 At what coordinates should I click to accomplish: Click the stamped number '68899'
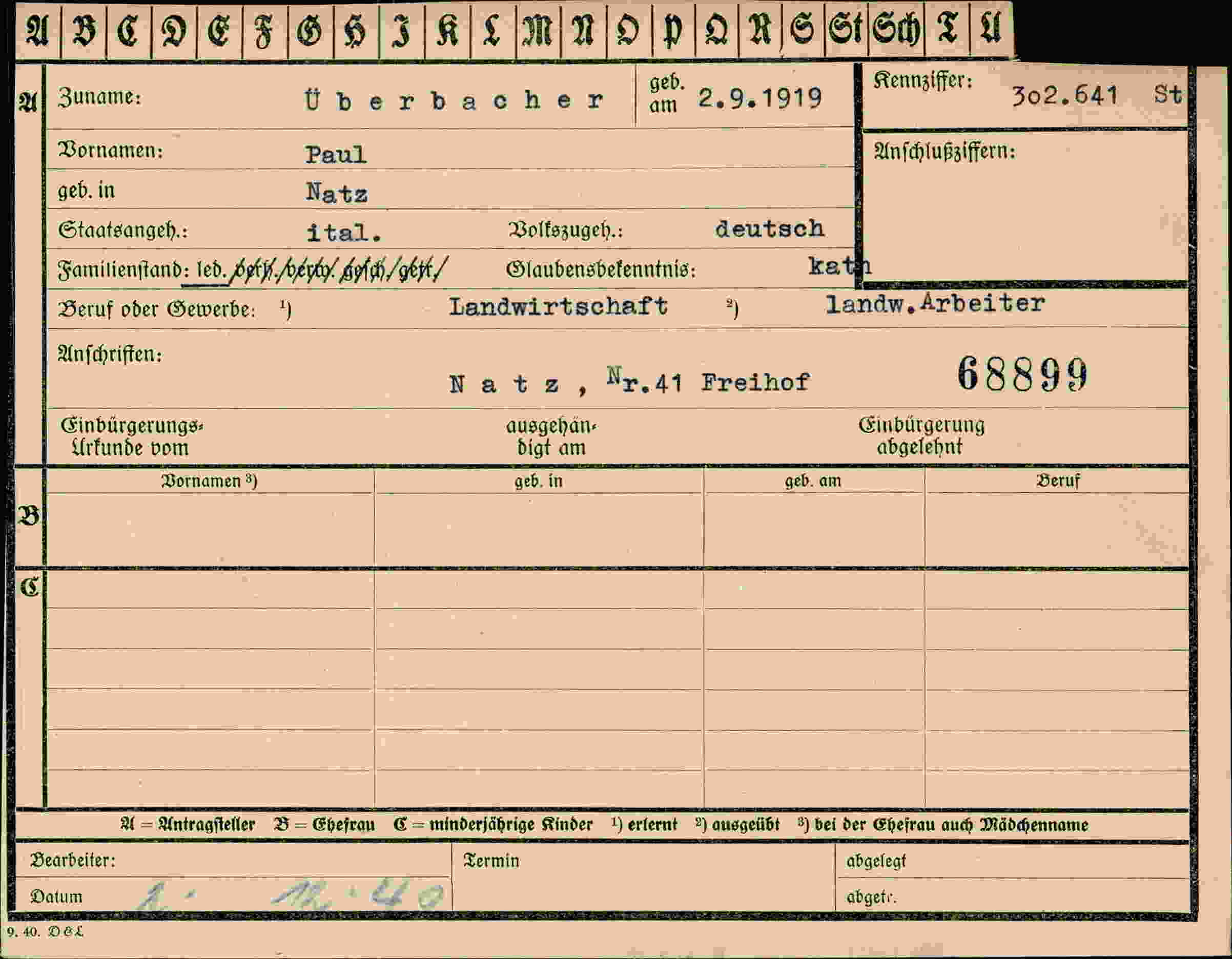(x=1023, y=375)
